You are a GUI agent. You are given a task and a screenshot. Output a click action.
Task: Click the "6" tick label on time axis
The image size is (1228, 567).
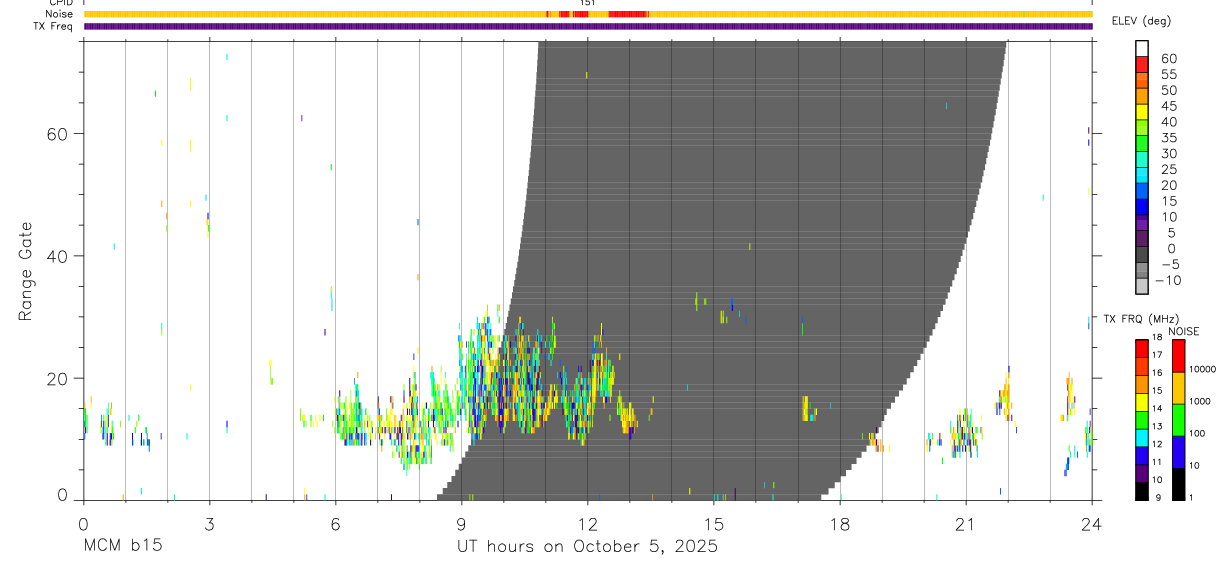coord(335,524)
